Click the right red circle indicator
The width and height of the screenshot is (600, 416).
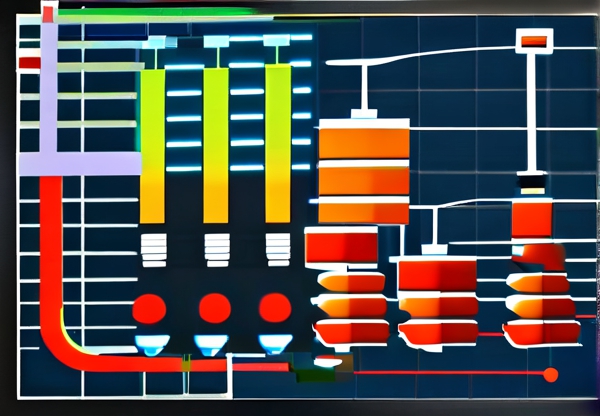[x=273, y=307]
